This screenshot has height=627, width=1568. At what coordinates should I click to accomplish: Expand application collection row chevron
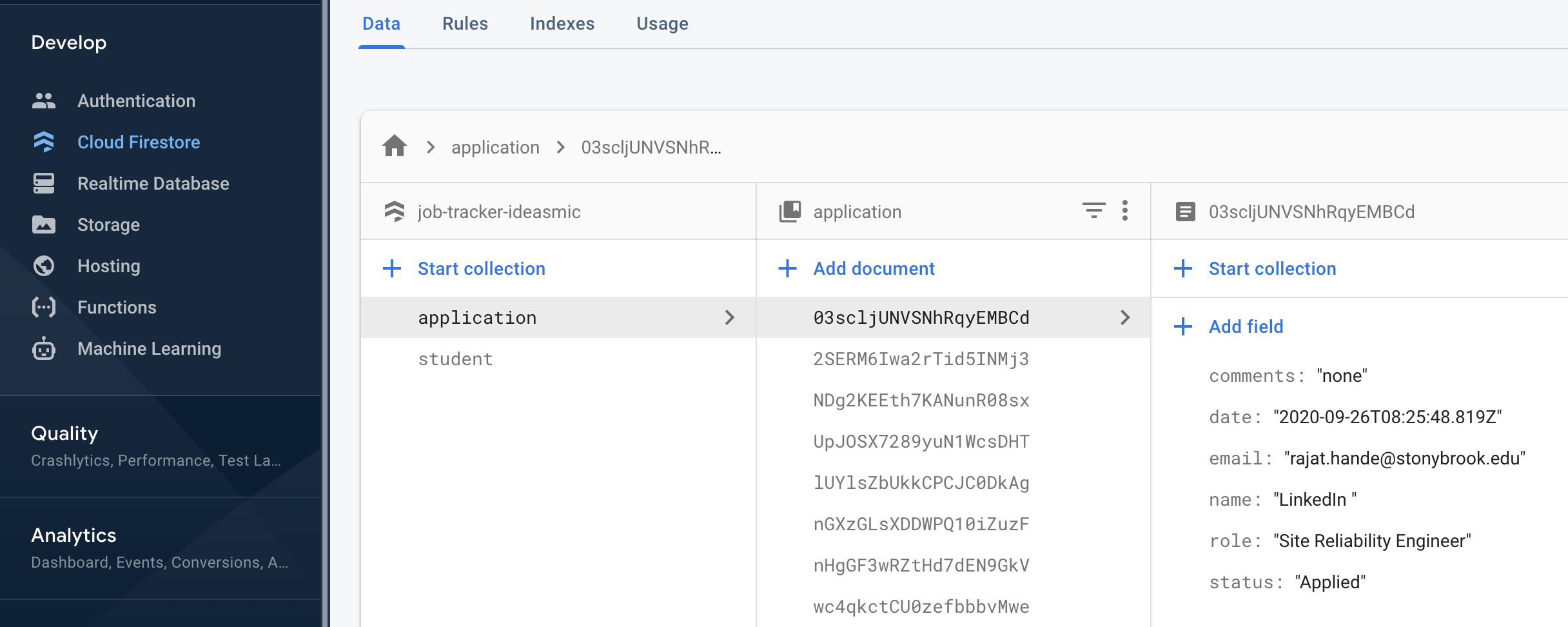(x=730, y=317)
